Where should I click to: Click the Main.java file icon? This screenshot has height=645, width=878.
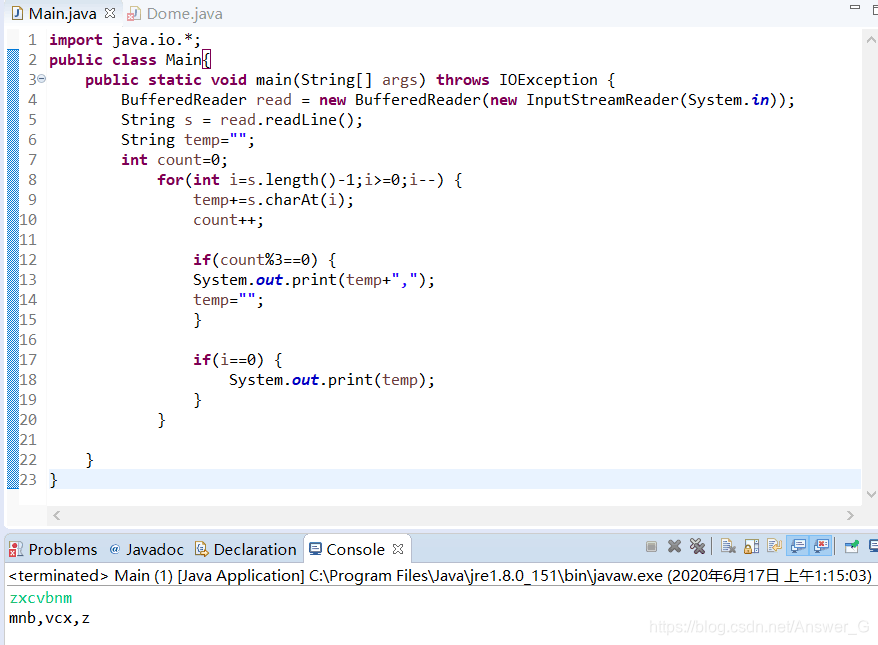point(17,13)
